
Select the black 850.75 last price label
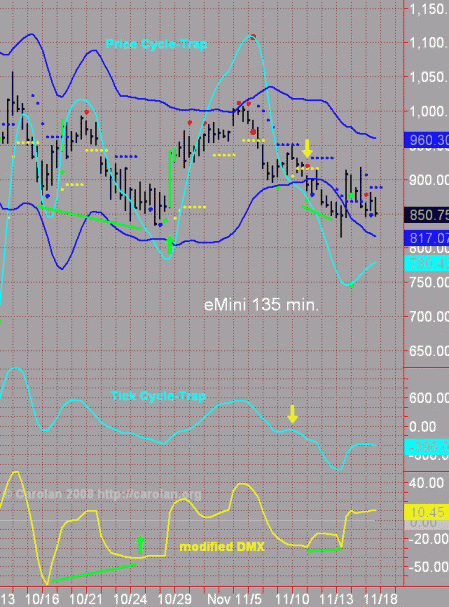426,215
